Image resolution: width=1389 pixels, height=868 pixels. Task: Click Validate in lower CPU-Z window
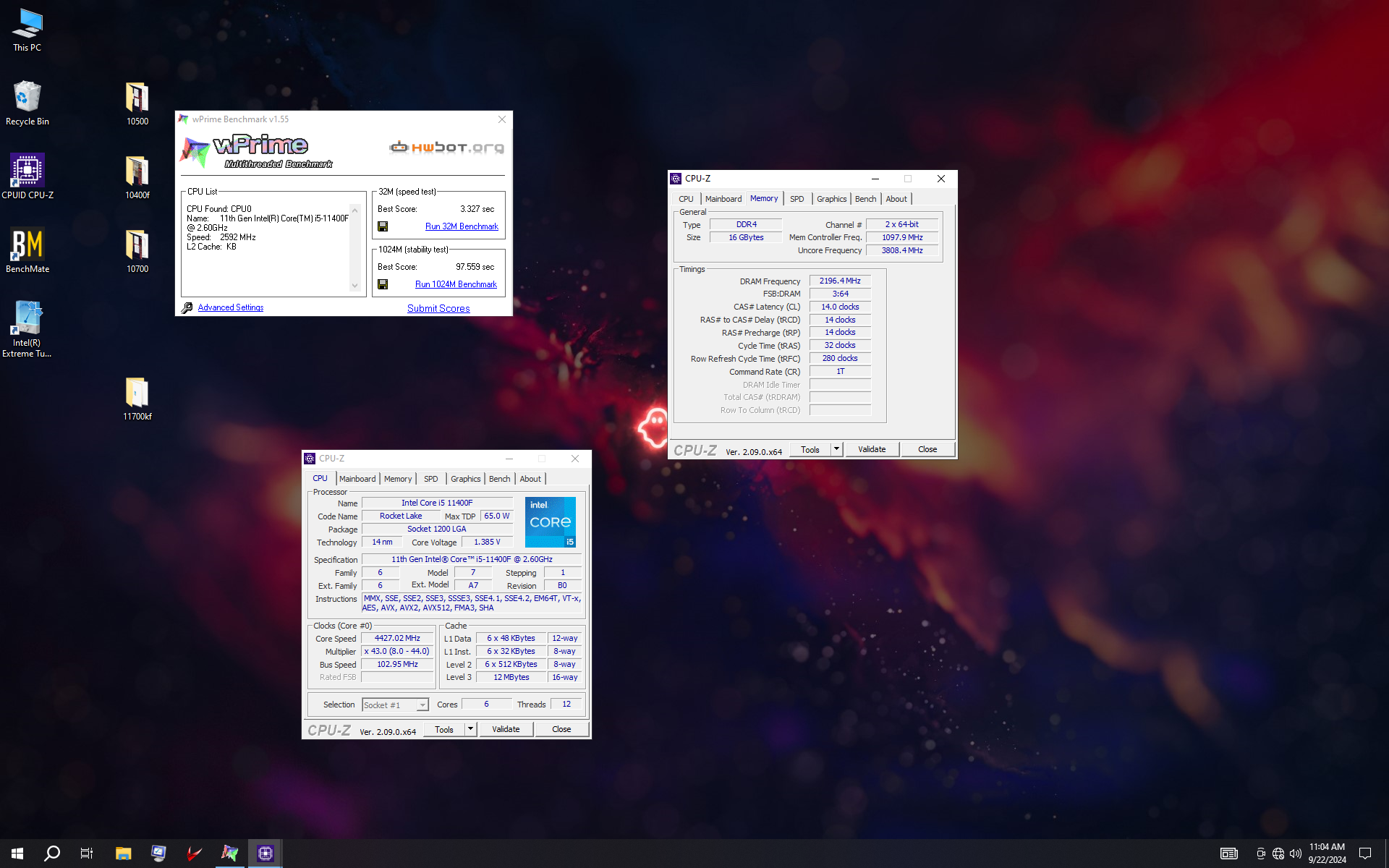pyautogui.click(x=506, y=729)
